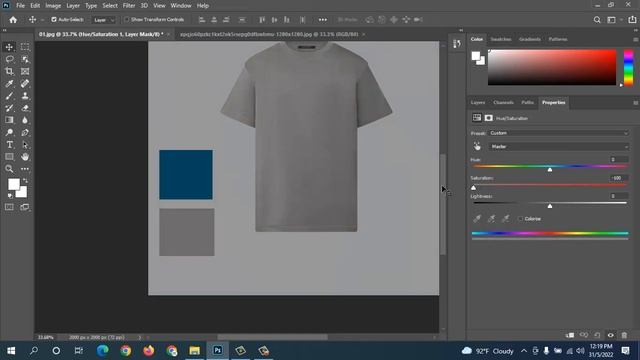Select the Clone Stamp tool
Screen dimensions: 640x360
pyautogui.click(x=25, y=96)
